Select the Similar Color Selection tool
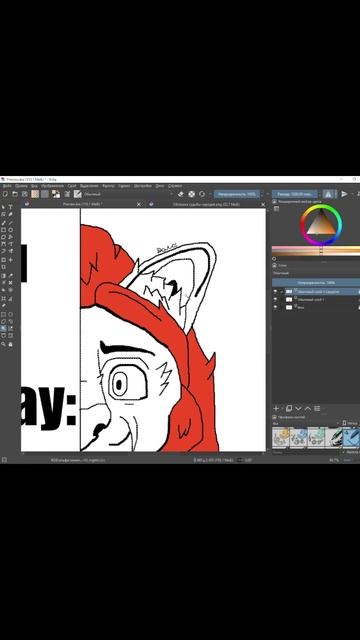Screen dimensions: 360x640 click(x=11, y=328)
